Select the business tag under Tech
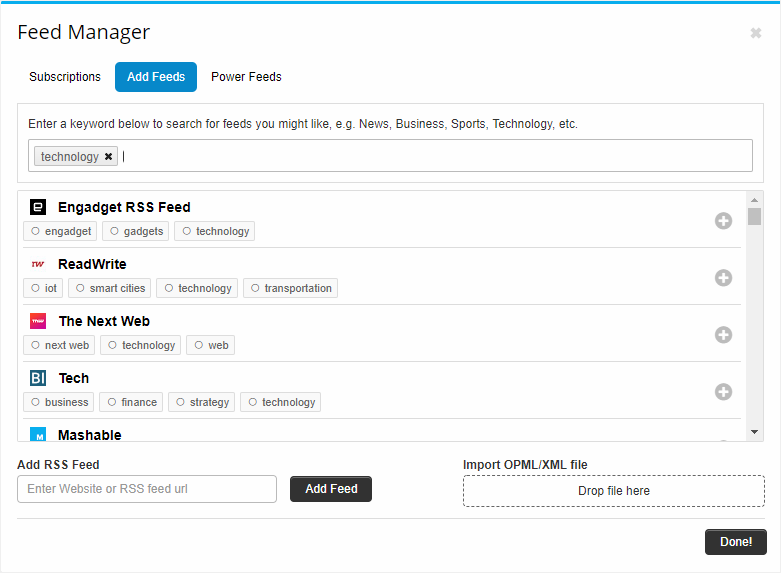 click(59, 402)
